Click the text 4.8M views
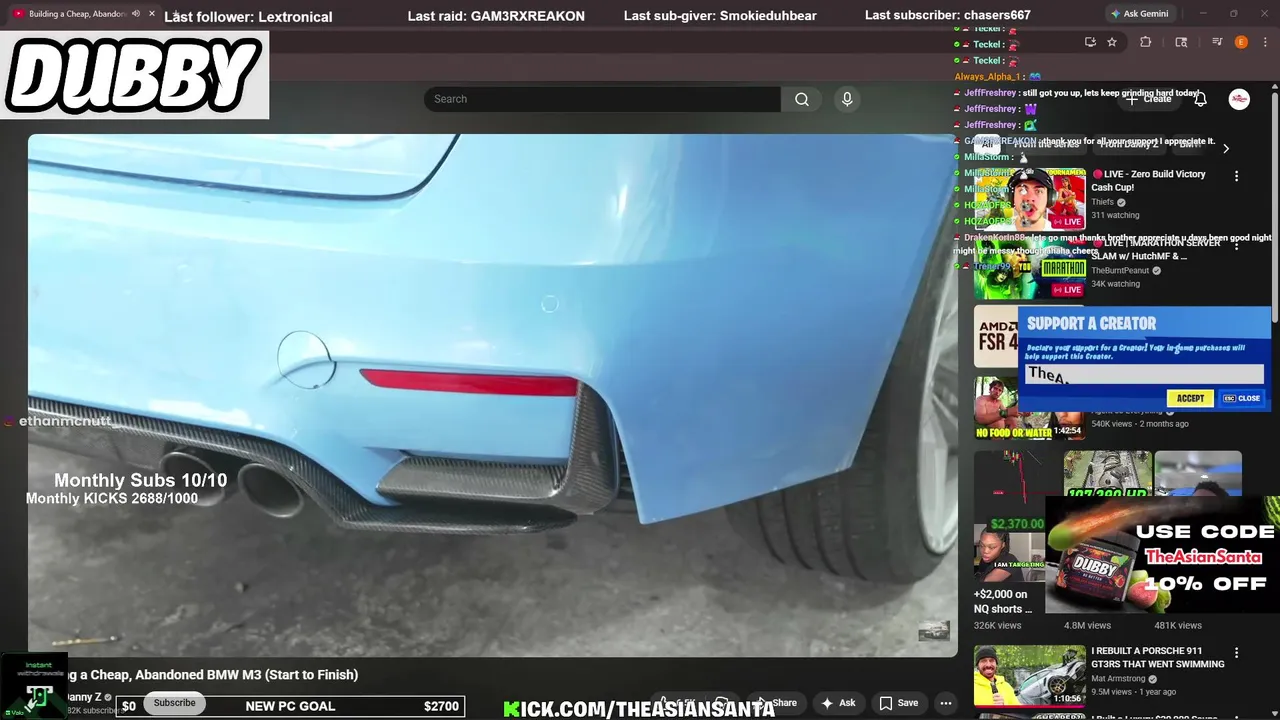The width and height of the screenshot is (1280, 720). (x=1088, y=625)
